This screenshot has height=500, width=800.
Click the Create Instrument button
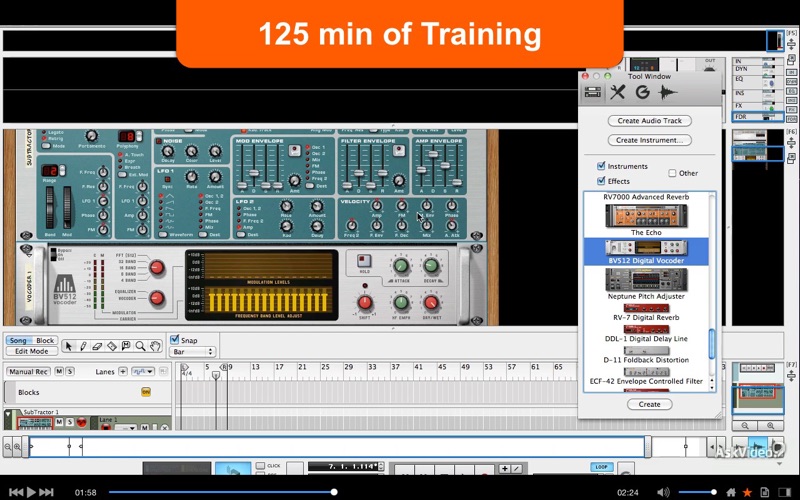649,140
